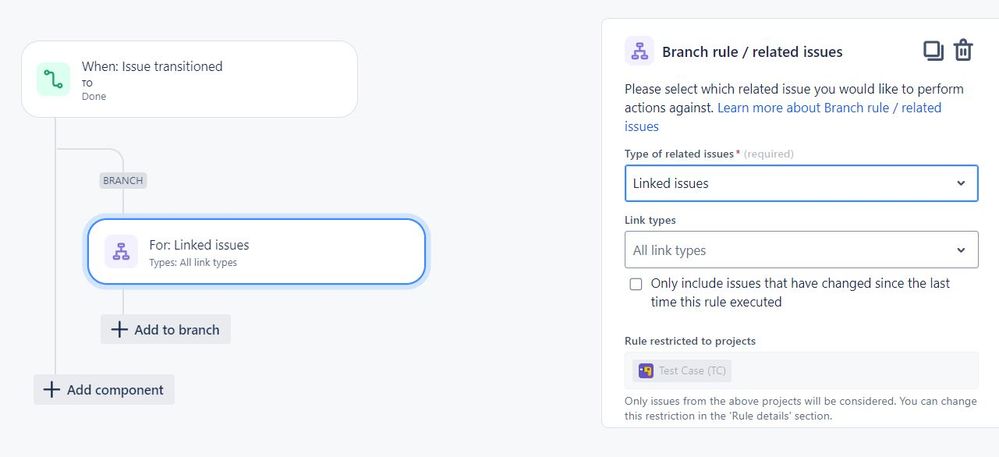Expand the Link types dropdown

801,250
